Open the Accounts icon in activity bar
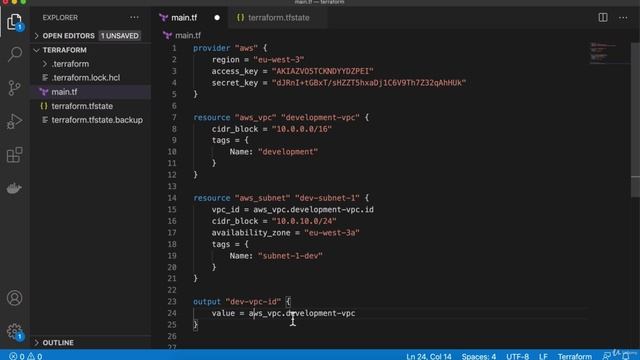 [x=14, y=298]
